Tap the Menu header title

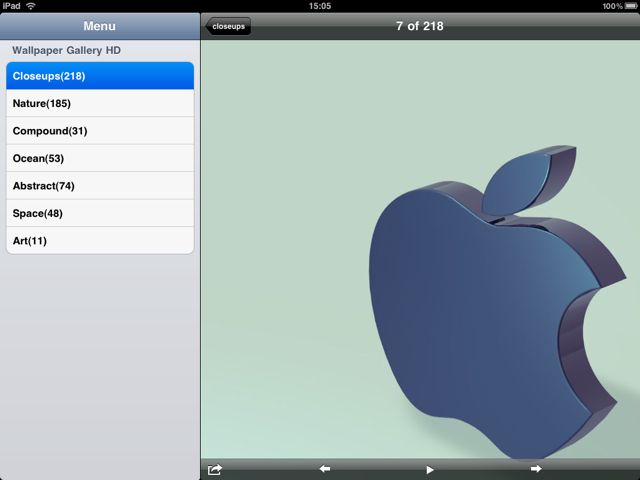pyautogui.click(x=100, y=26)
